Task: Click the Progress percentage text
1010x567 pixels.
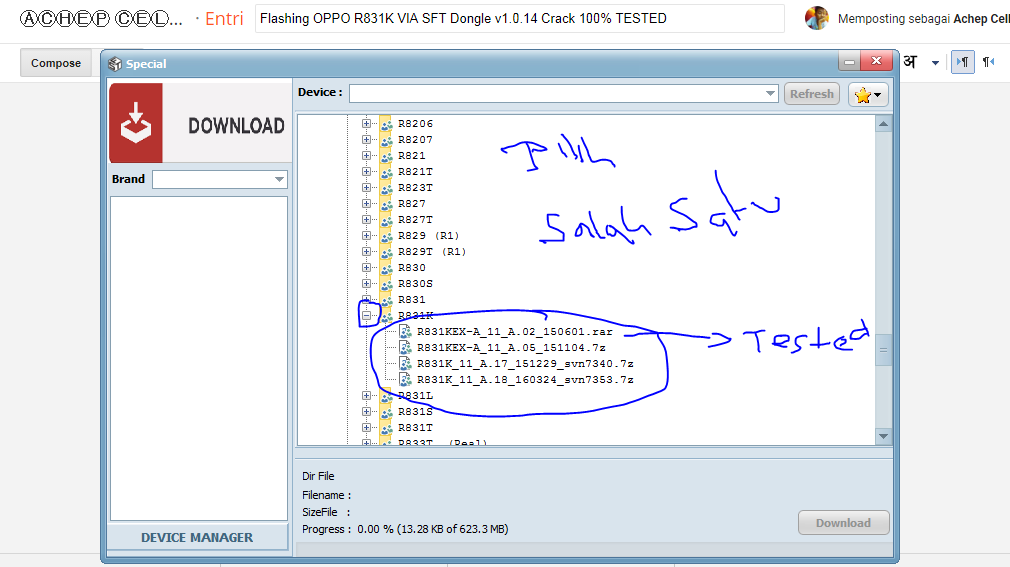Action: [432, 529]
